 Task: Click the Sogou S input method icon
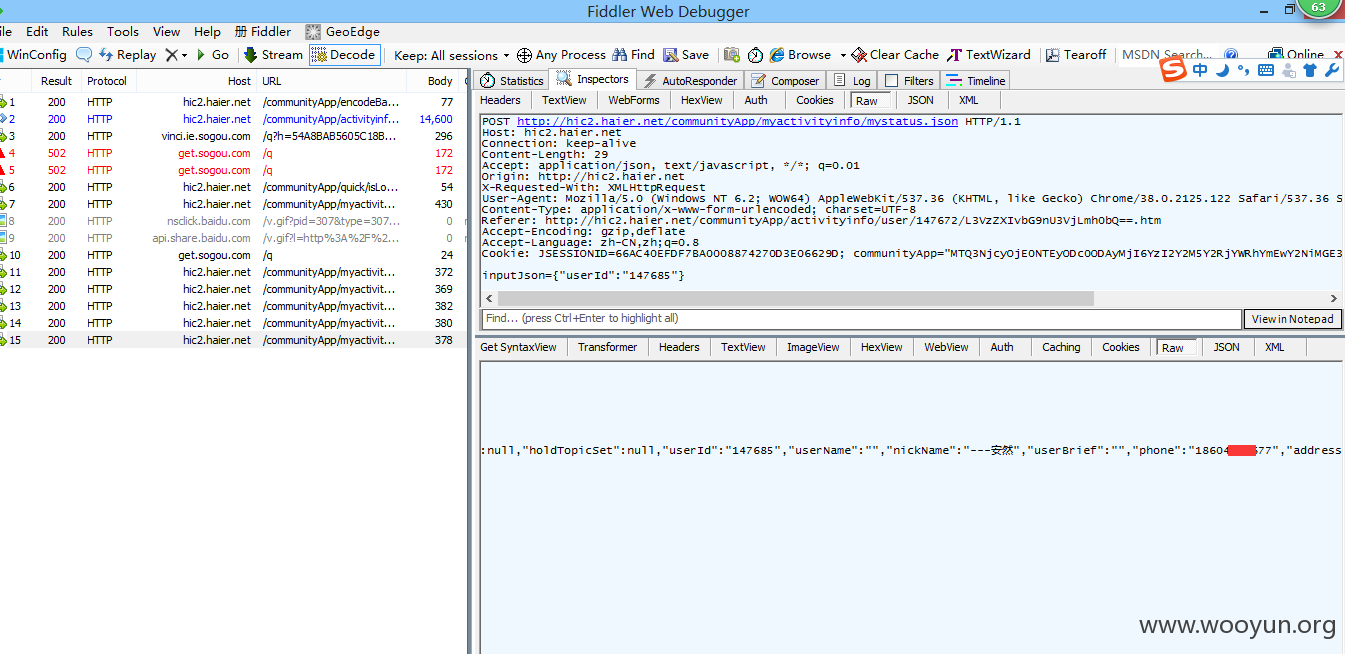[x=1173, y=70]
